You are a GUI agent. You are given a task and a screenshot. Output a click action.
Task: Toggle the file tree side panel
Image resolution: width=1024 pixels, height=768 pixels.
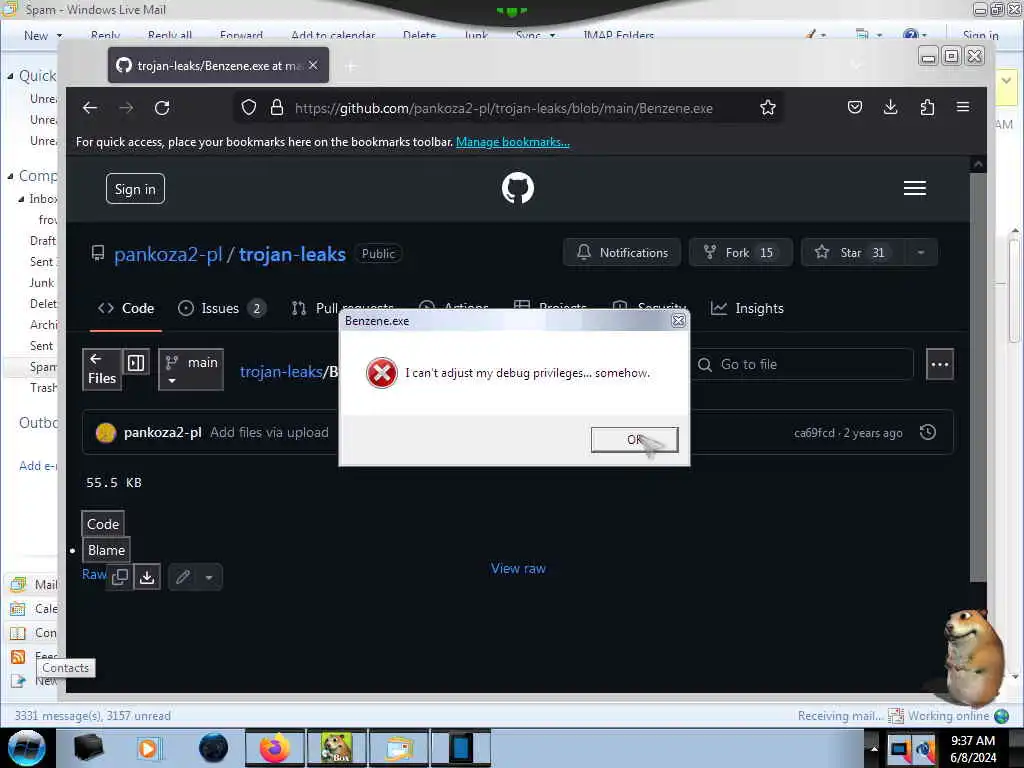tap(136, 363)
